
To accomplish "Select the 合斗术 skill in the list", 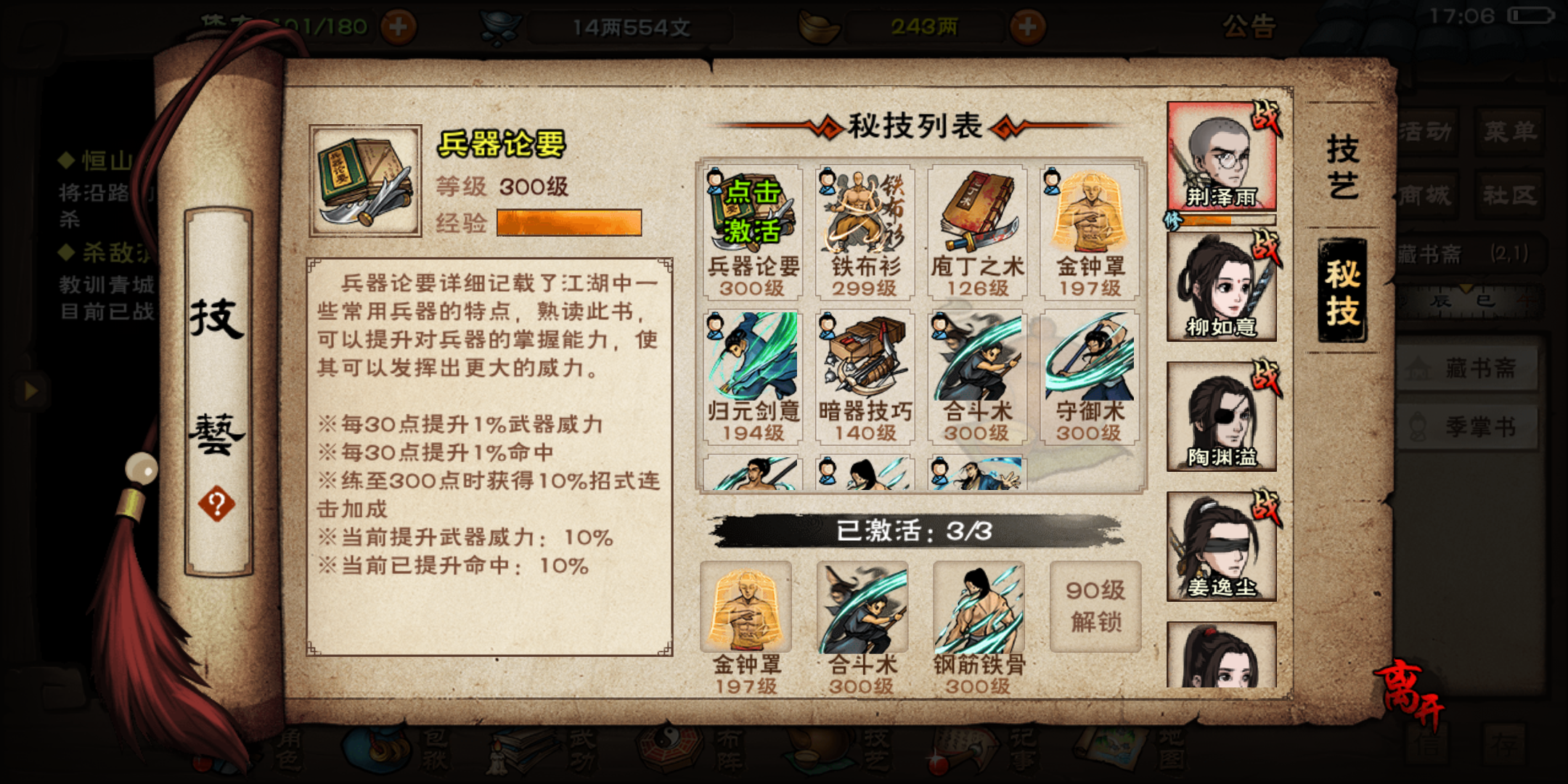I will (x=977, y=377).
